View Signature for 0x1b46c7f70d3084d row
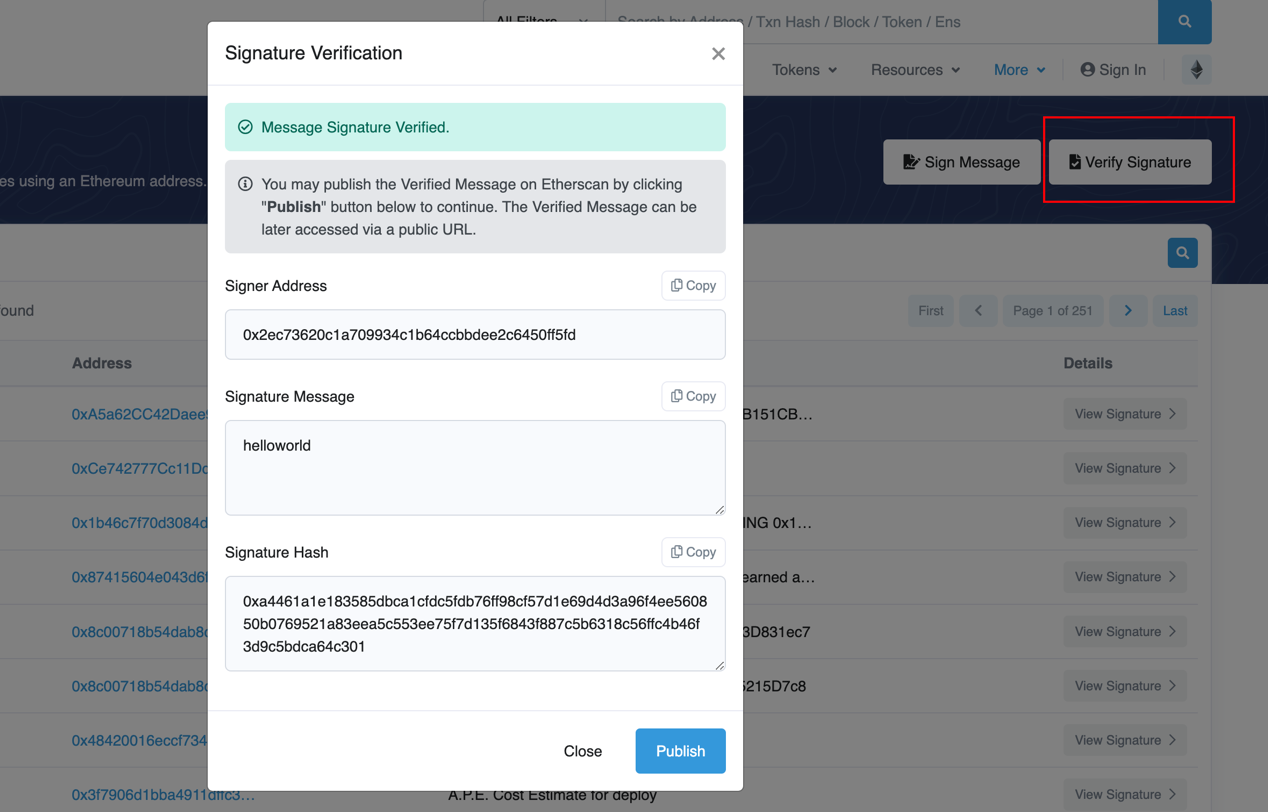Image resolution: width=1268 pixels, height=812 pixels. 1125,523
